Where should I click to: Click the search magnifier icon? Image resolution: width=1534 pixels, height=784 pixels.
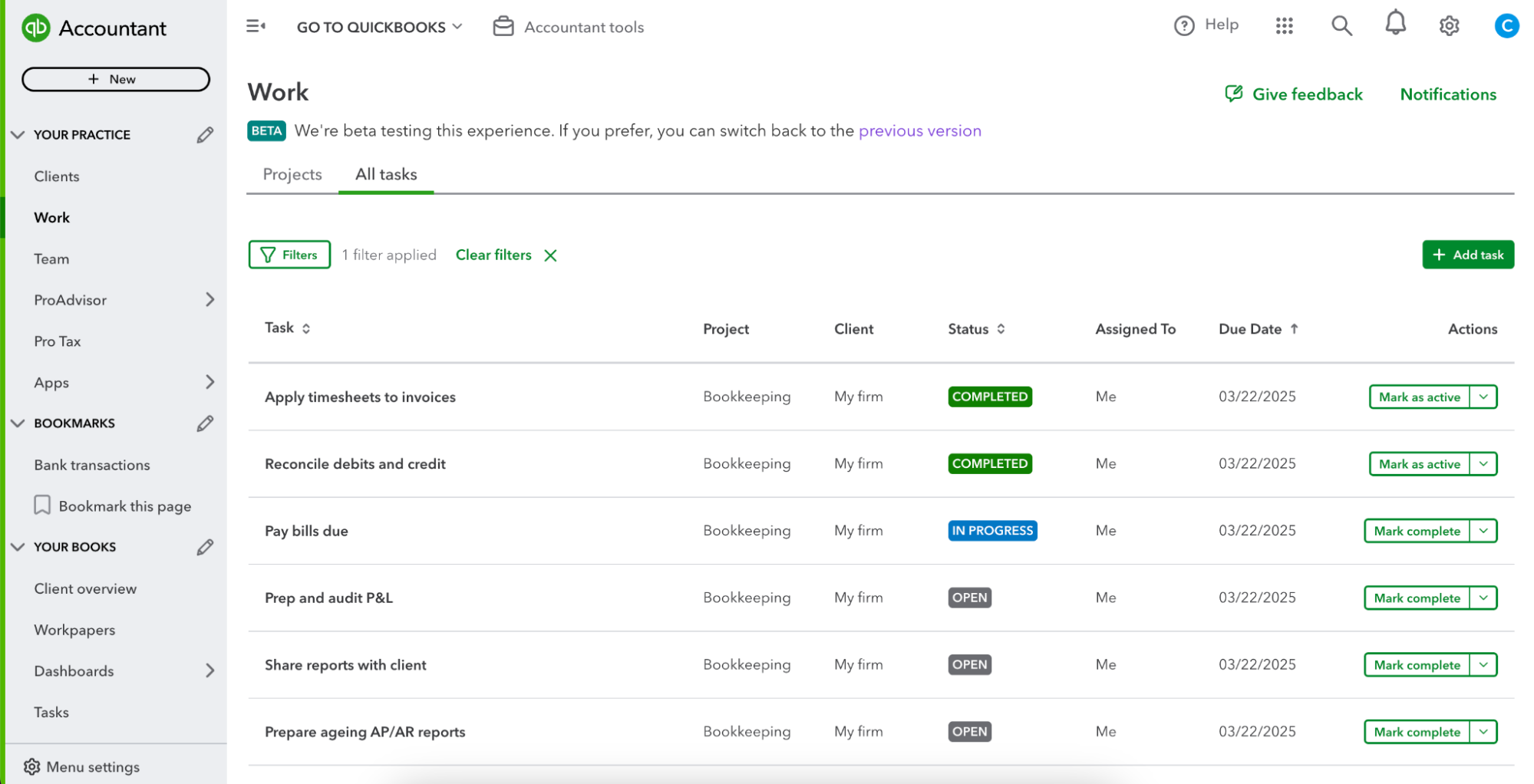point(1341,26)
